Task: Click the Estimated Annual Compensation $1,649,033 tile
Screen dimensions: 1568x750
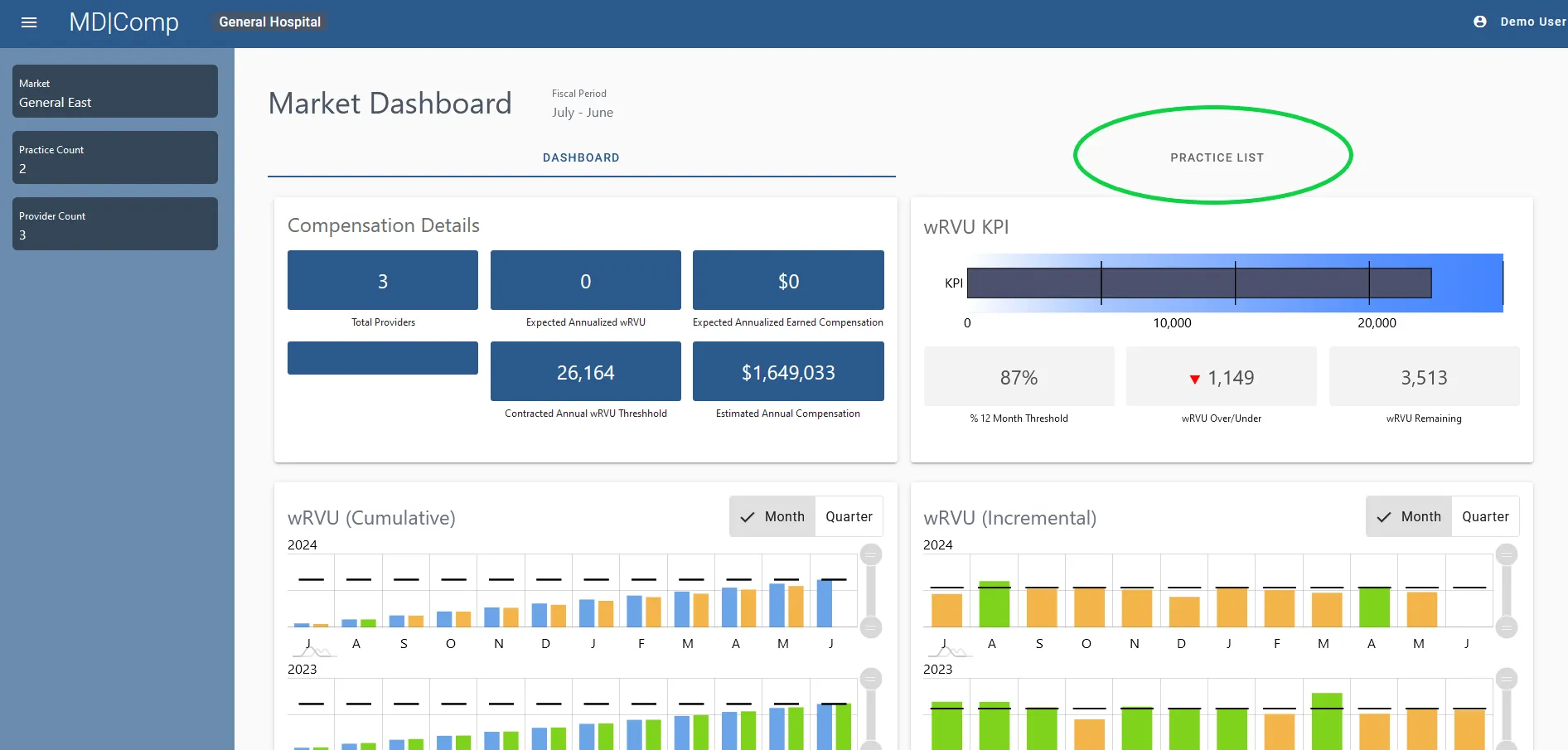Action: (788, 372)
